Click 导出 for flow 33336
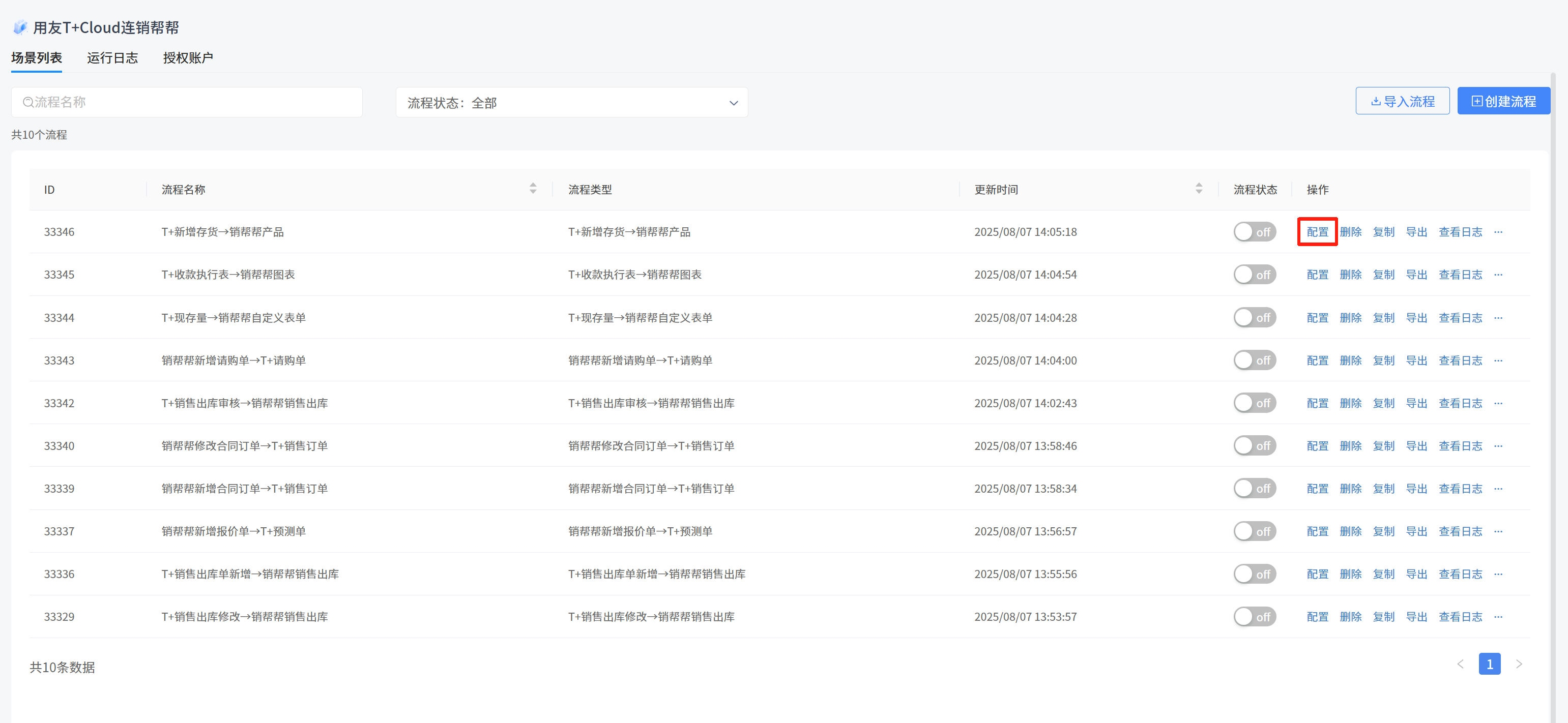The height and width of the screenshot is (723, 1568). (x=1416, y=574)
